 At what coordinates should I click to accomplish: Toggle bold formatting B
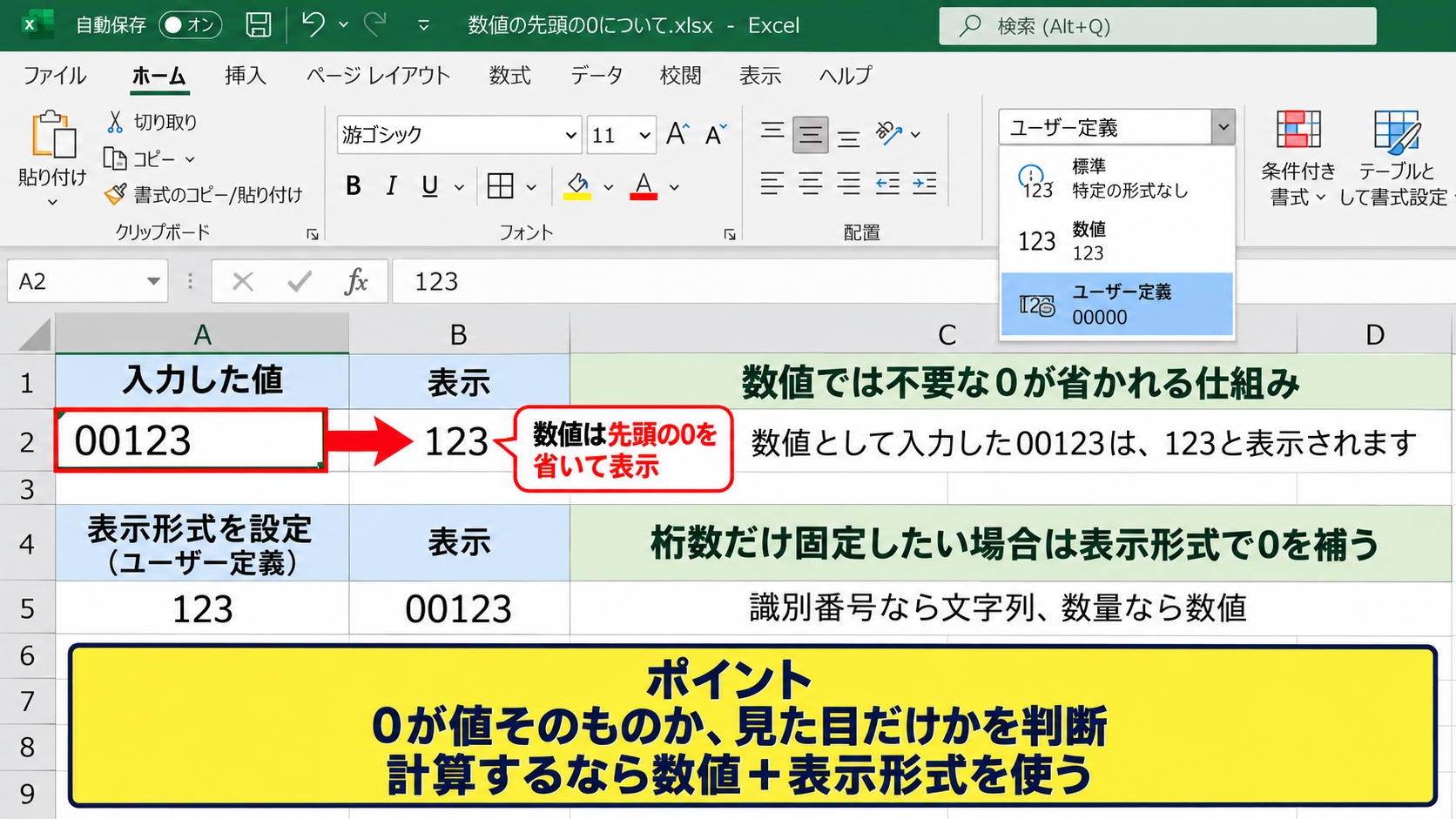coord(353,185)
